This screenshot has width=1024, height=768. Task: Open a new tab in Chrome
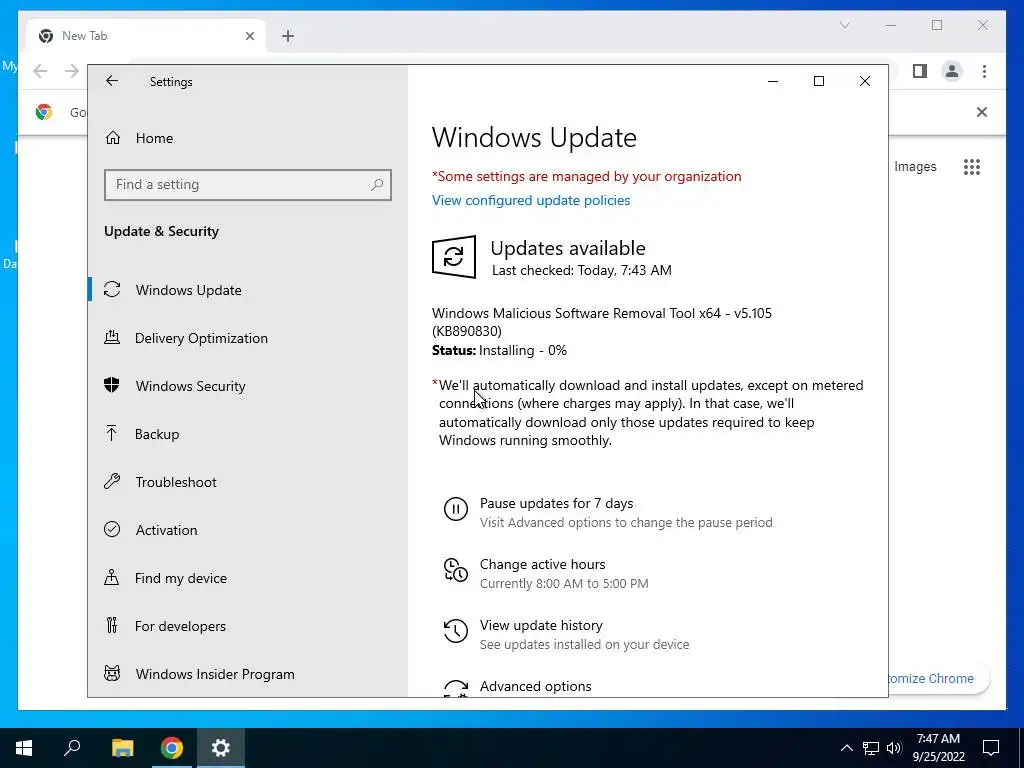pos(288,36)
